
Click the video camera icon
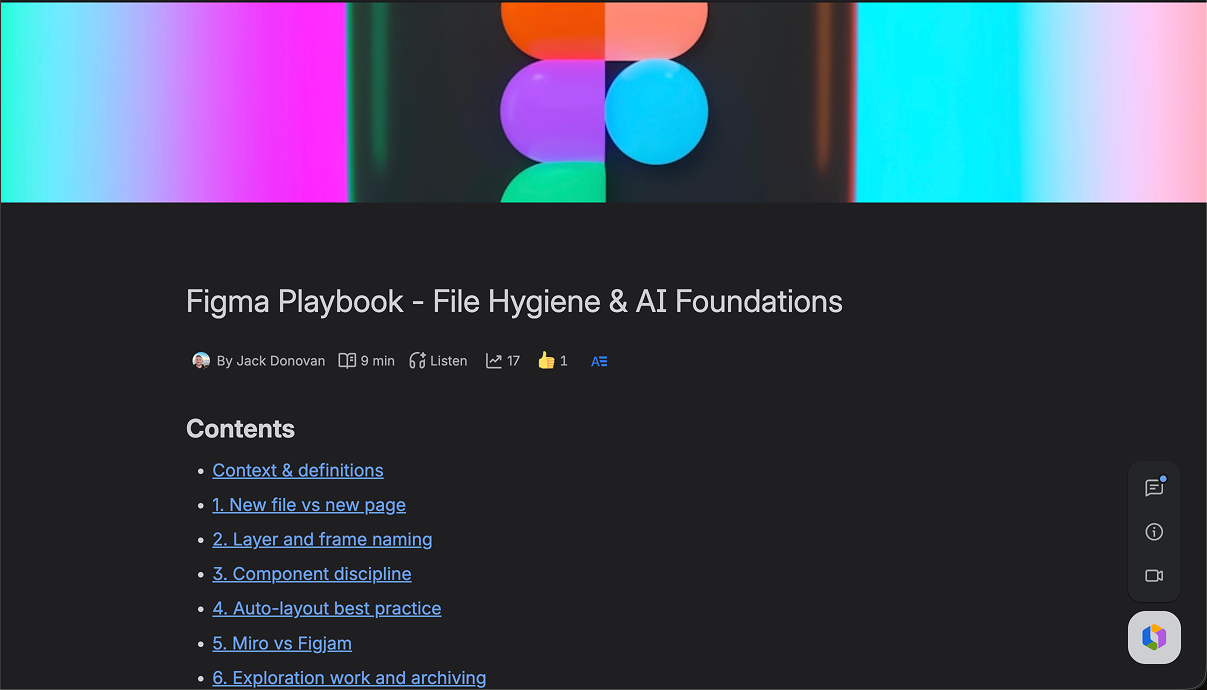(x=1154, y=576)
